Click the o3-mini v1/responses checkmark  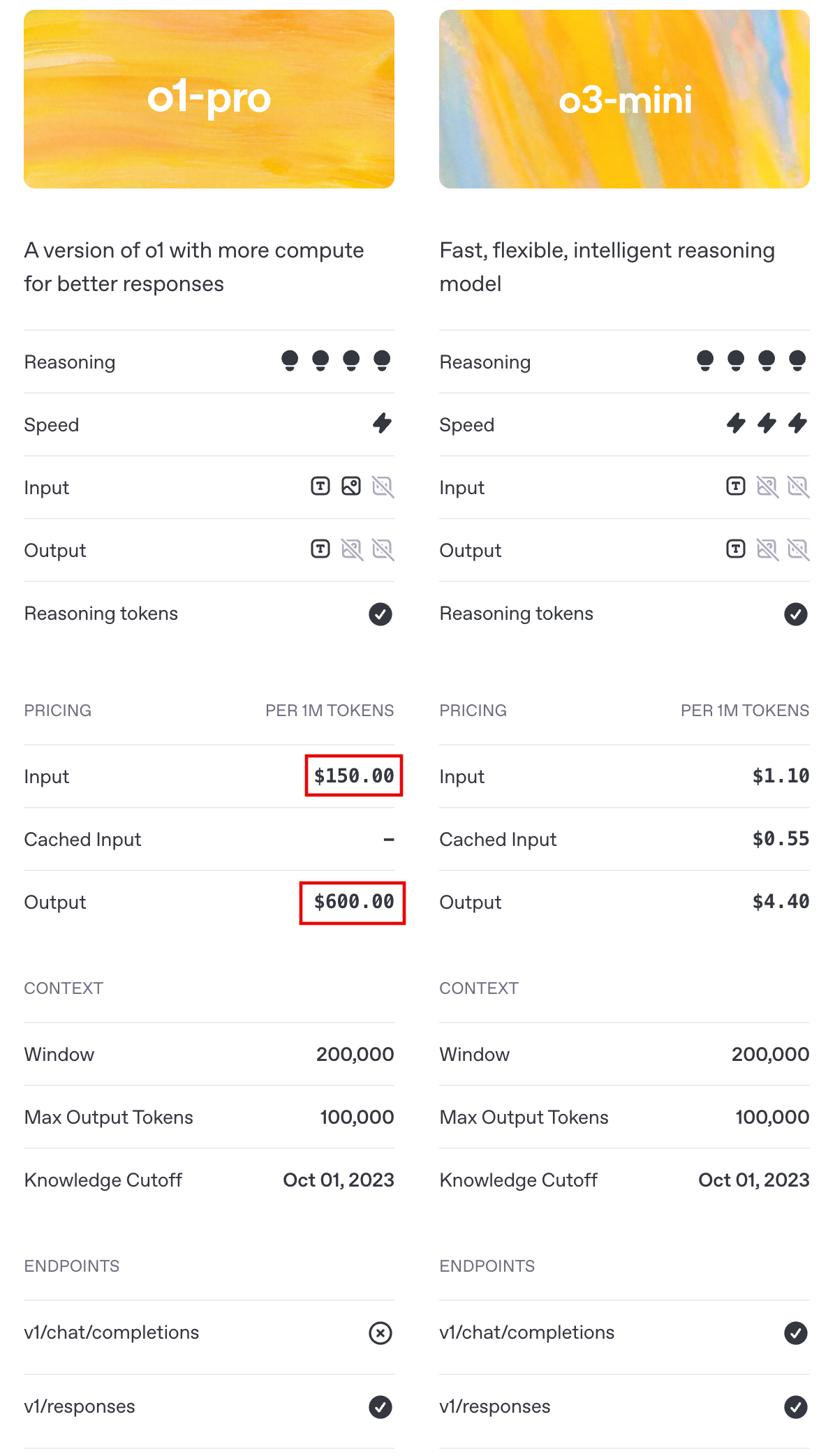(x=796, y=1407)
